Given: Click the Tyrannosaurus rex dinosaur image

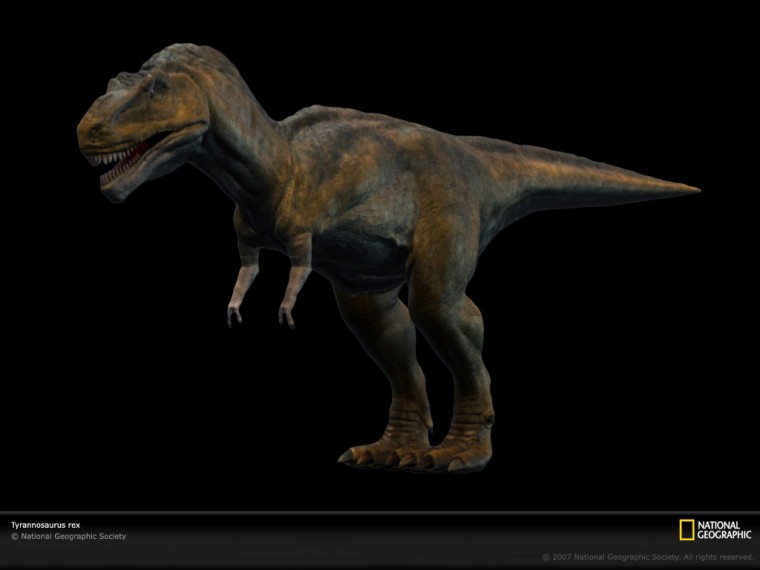Looking at the screenshot, I should 388,257.
